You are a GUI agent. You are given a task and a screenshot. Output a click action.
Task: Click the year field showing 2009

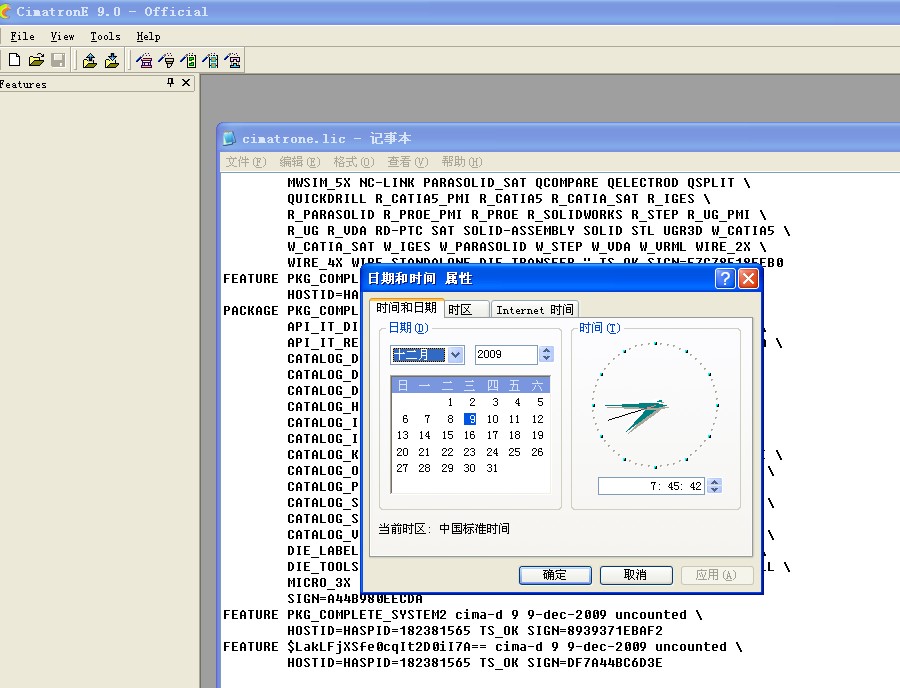[506, 354]
